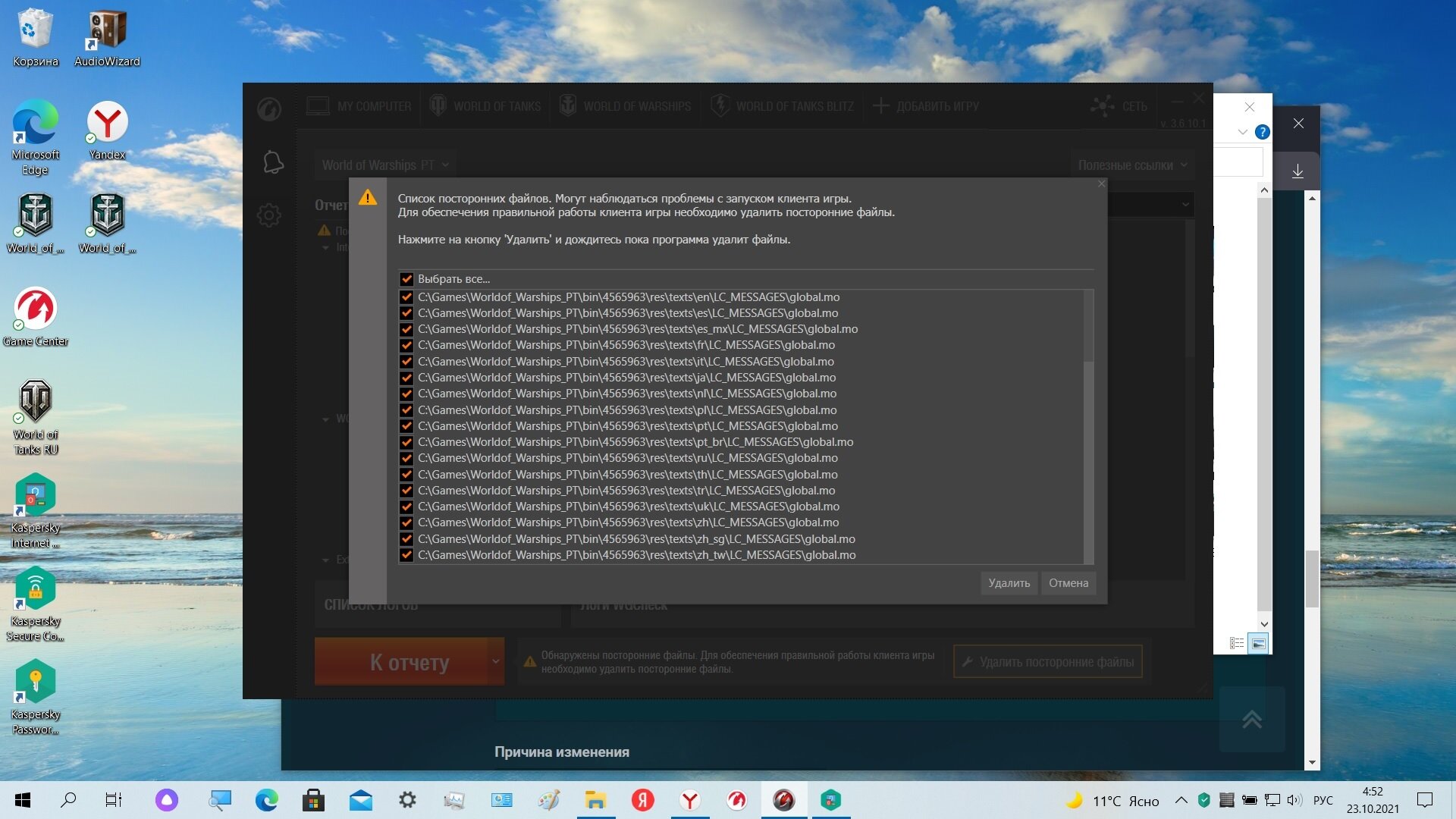Image resolution: width=1456 pixels, height=819 pixels.
Task: Open the notifications bell in the sidebar
Action: [x=272, y=162]
